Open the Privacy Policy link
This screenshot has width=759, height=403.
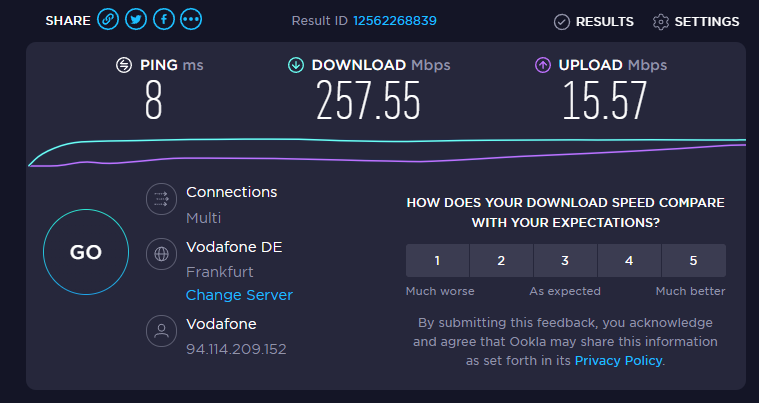[618, 360]
